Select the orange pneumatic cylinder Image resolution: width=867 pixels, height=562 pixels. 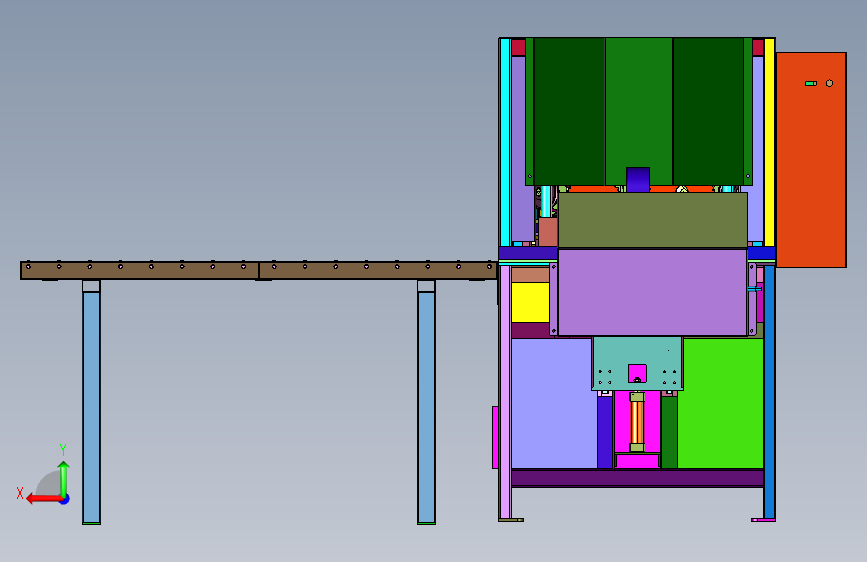[x=637, y=422]
